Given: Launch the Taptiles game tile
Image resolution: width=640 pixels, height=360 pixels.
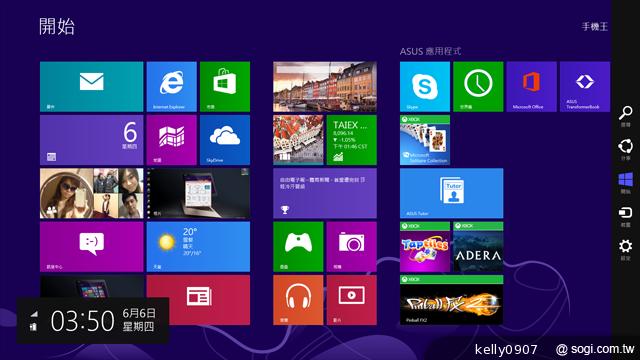Looking at the screenshot, I should click(425, 247).
